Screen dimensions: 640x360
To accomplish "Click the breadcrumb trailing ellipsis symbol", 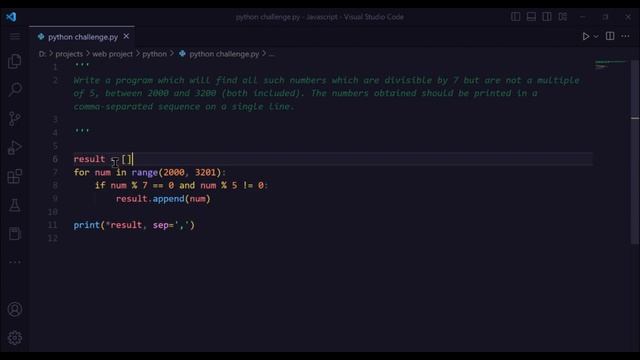I will 272,54.
